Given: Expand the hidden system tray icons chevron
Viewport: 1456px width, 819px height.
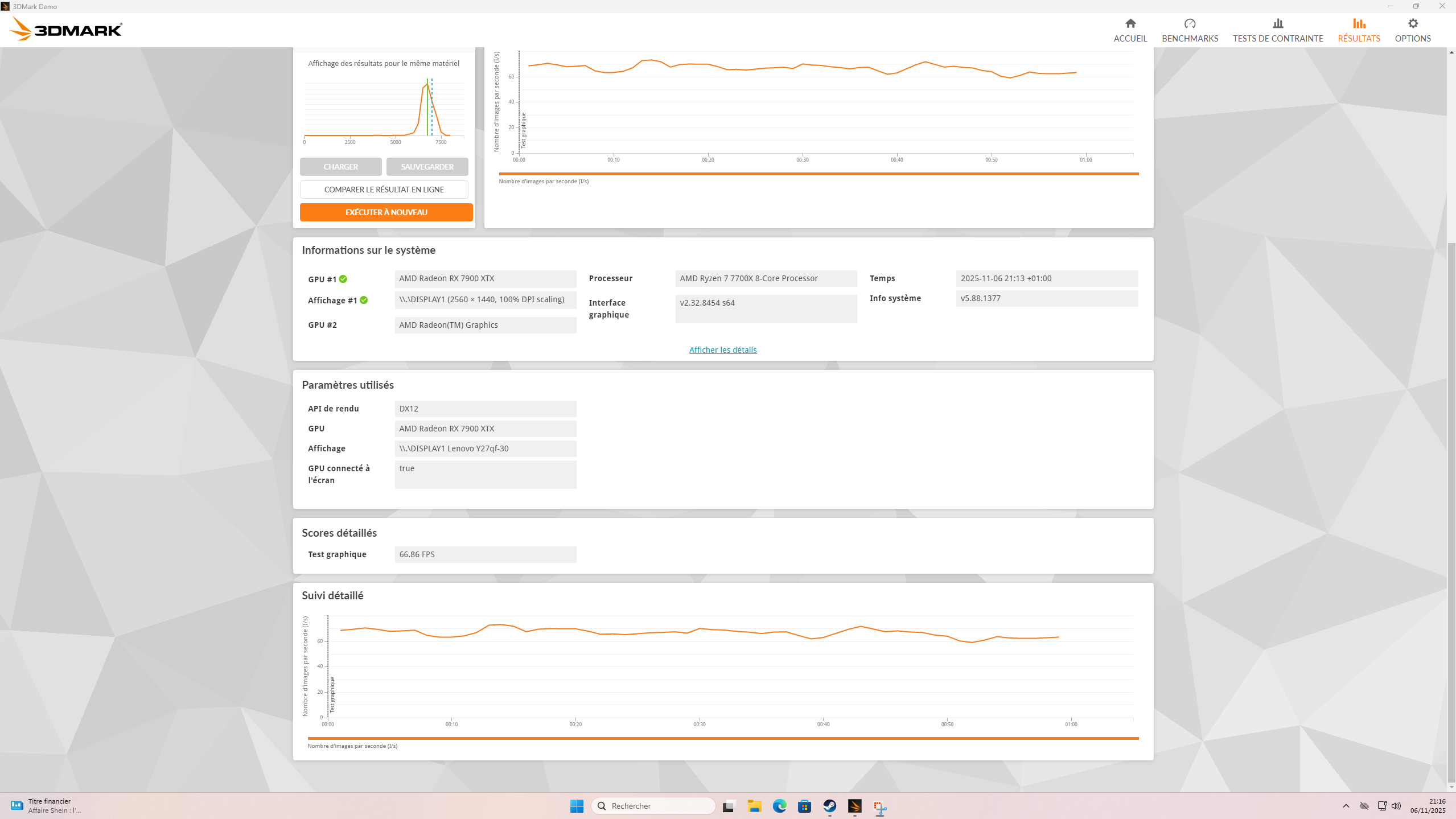Looking at the screenshot, I should (x=1346, y=806).
